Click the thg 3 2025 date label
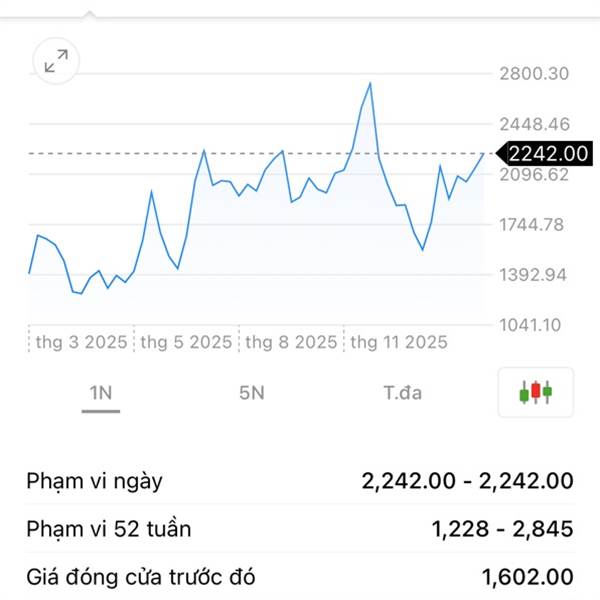Viewport: 600px width, 600px height. (81, 342)
